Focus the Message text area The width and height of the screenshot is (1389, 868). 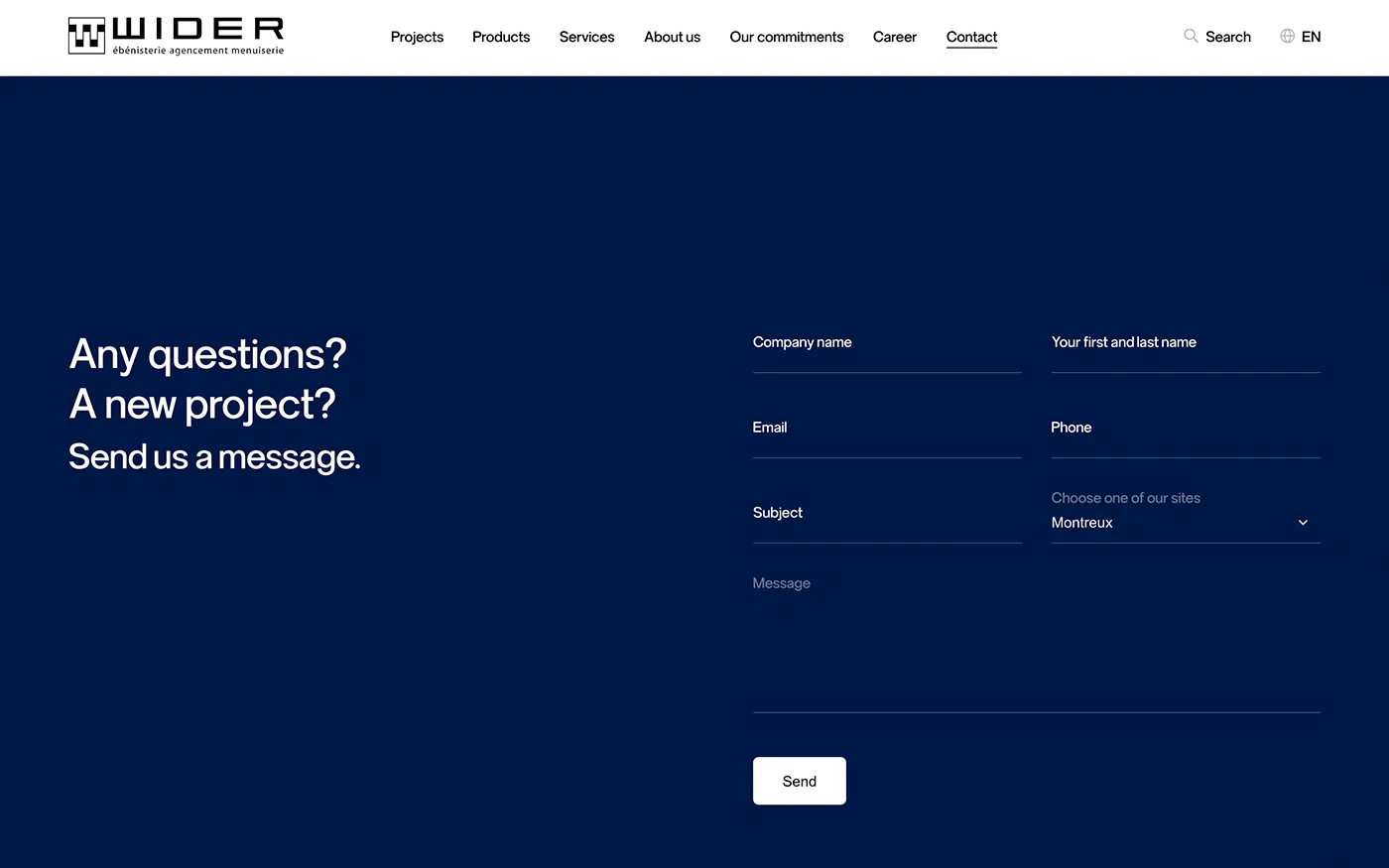(x=1036, y=640)
